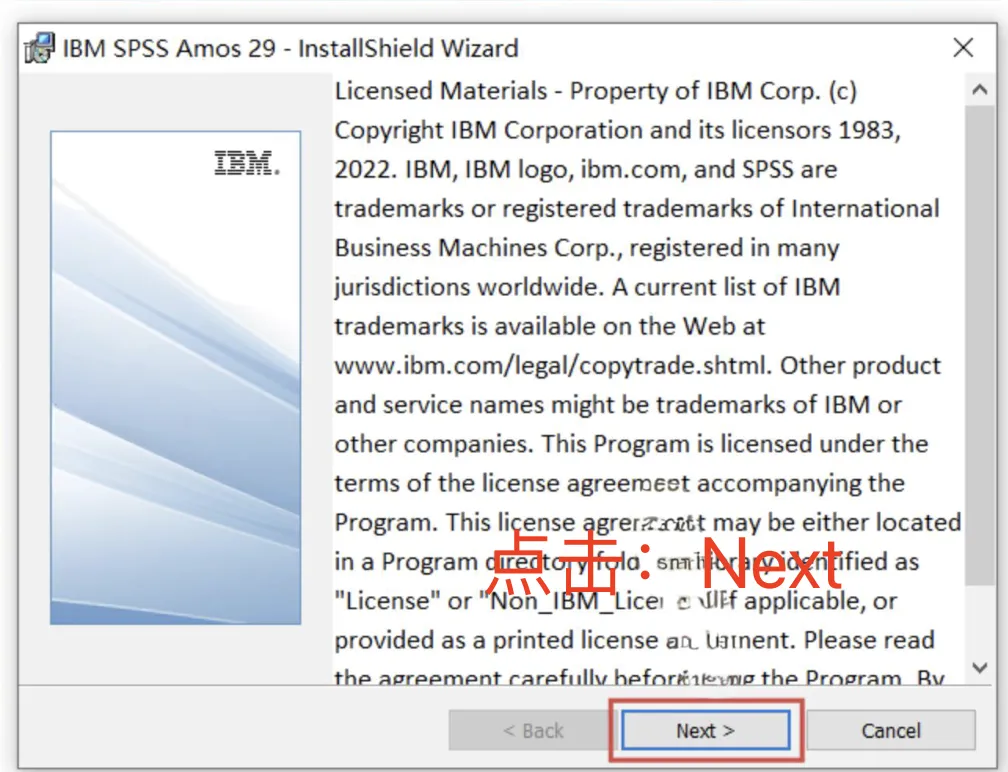
Task: Click the Cancel button
Action: pos(891,730)
